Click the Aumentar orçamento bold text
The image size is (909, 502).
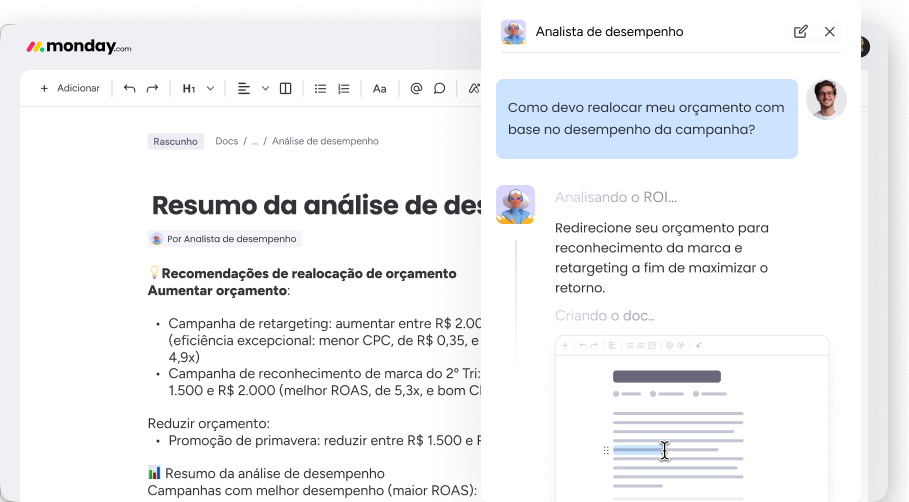[x=217, y=290]
